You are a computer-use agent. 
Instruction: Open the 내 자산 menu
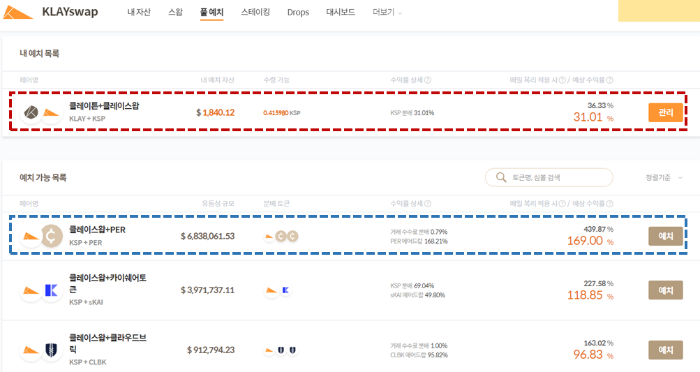pyautogui.click(x=139, y=12)
